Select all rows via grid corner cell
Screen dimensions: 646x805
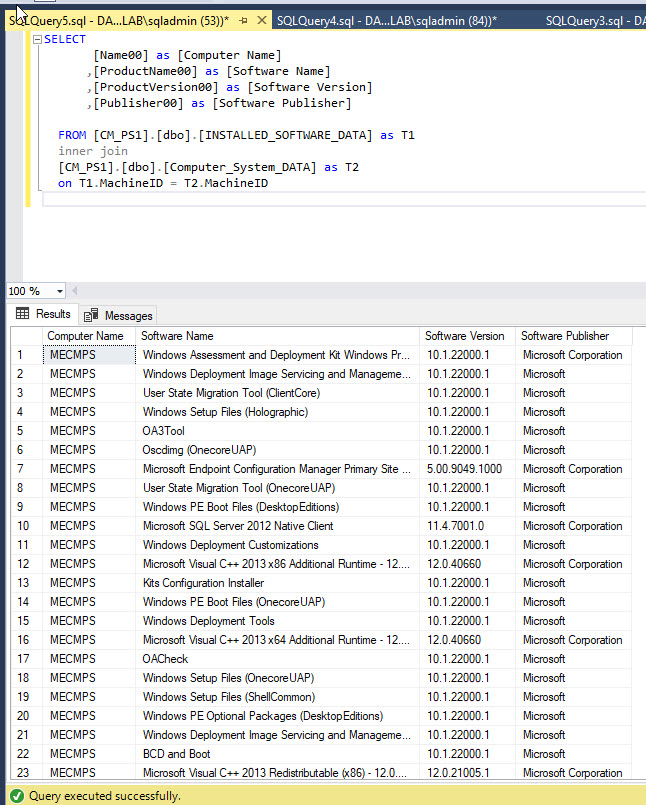24,336
